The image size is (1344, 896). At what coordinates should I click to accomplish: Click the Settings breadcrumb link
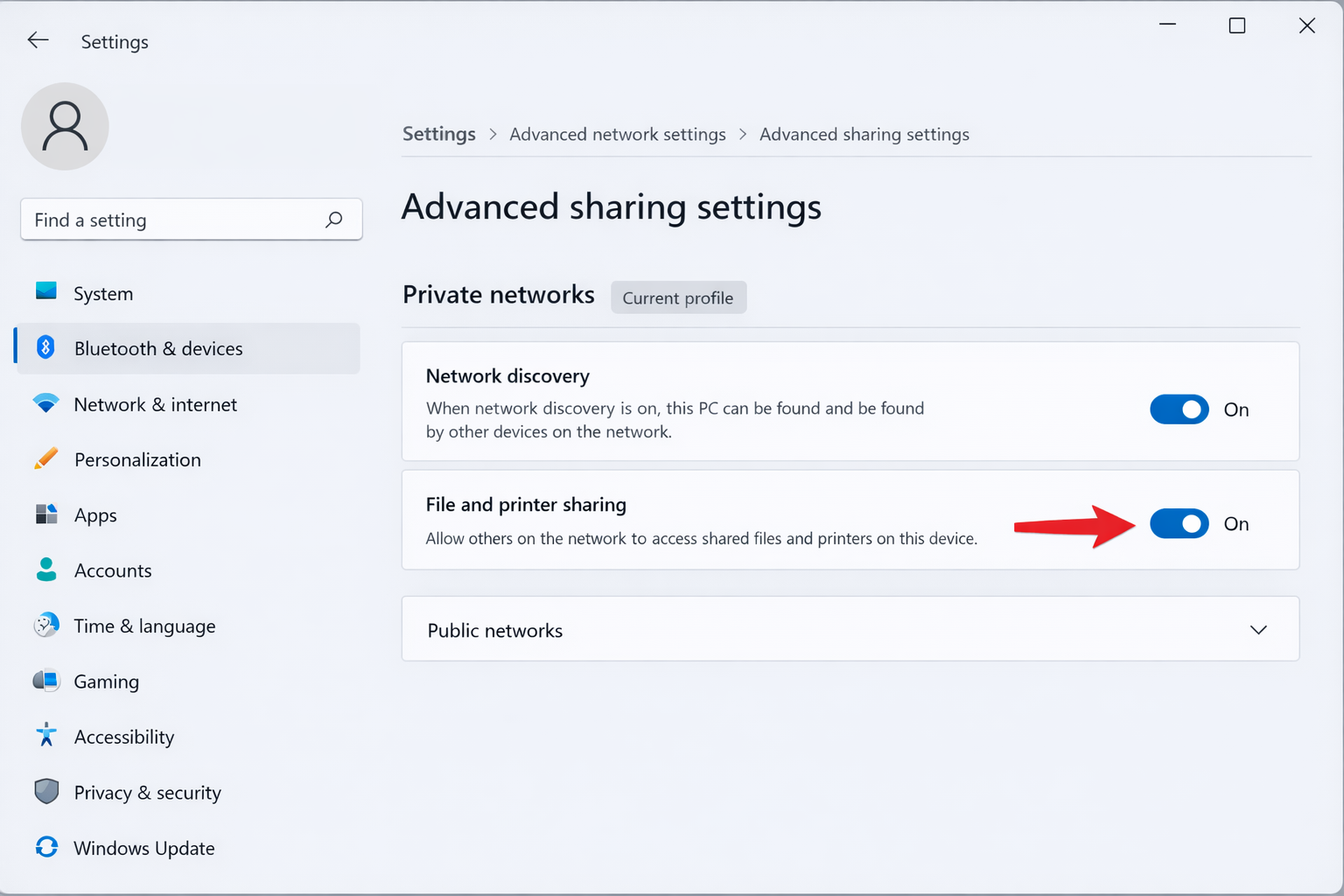pyautogui.click(x=438, y=134)
